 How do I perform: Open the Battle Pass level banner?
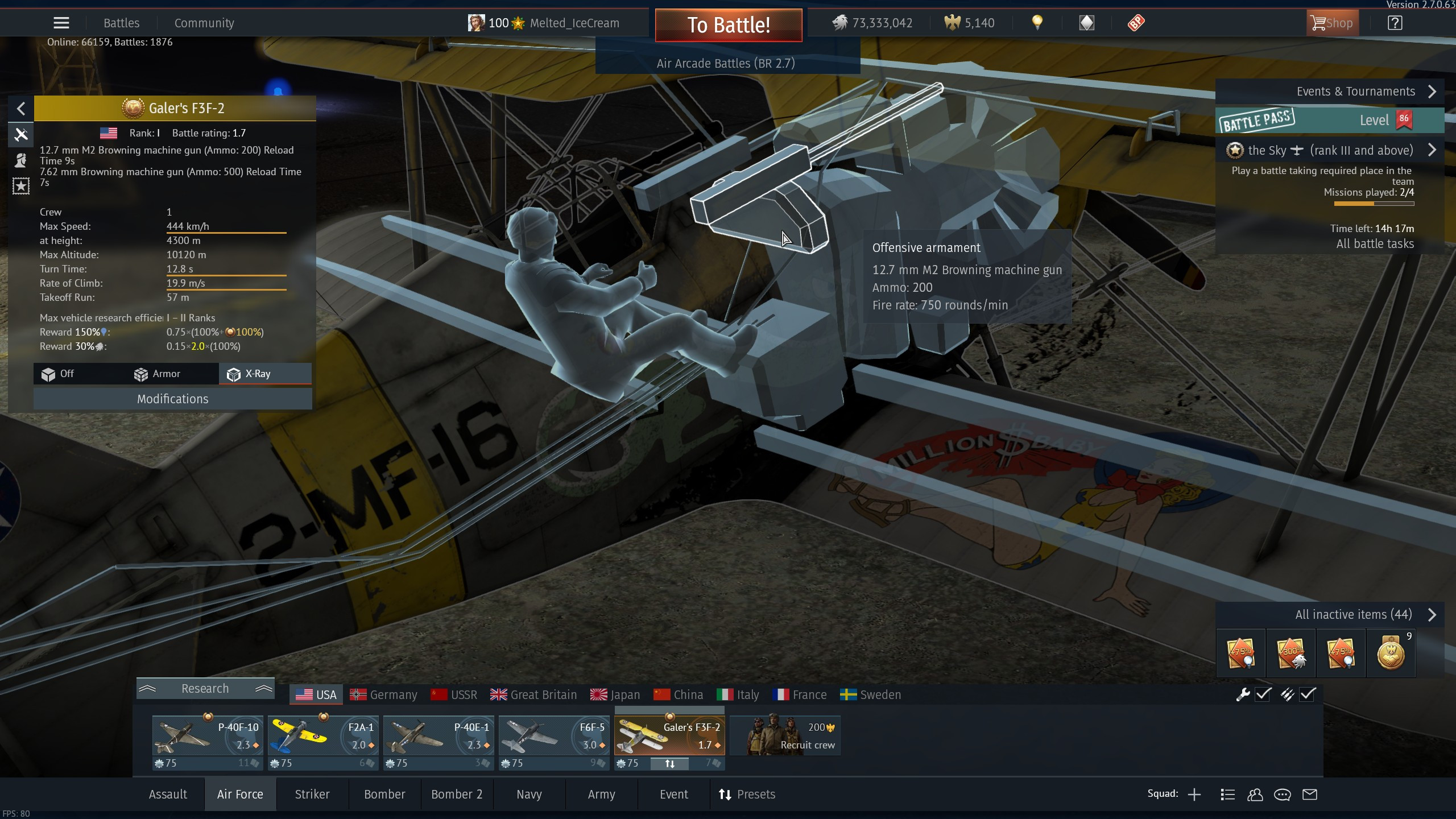pyautogui.click(x=1329, y=120)
